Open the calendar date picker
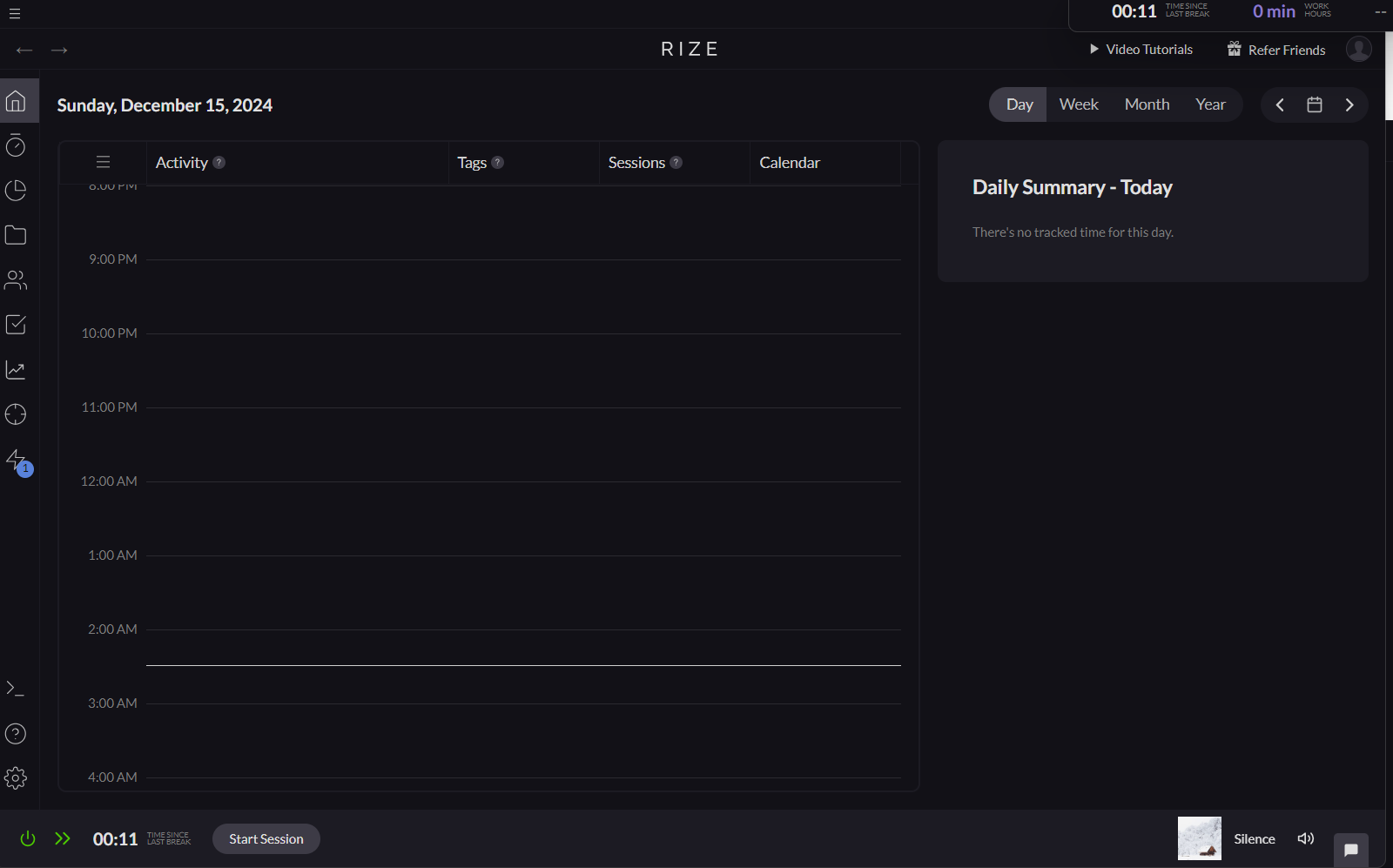This screenshot has height=868, width=1393. click(x=1315, y=104)
